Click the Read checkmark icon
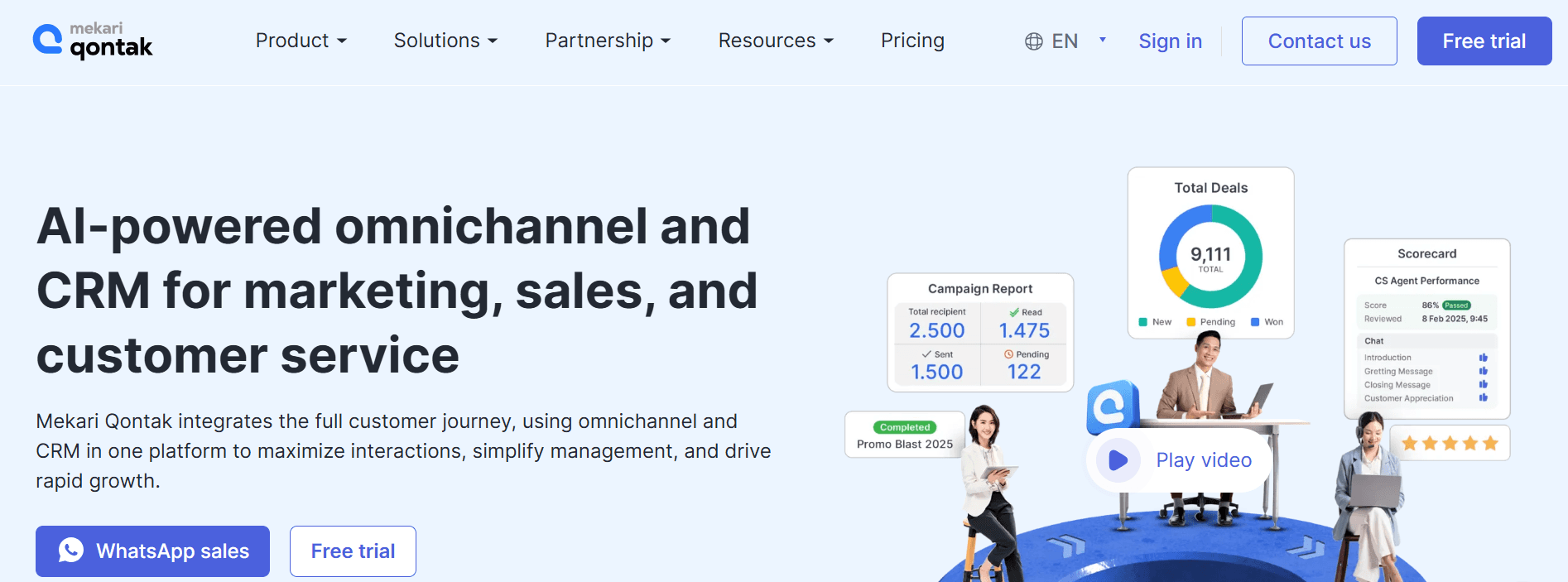Viewport: 1568px width, 582px height. pos(1014,312)
